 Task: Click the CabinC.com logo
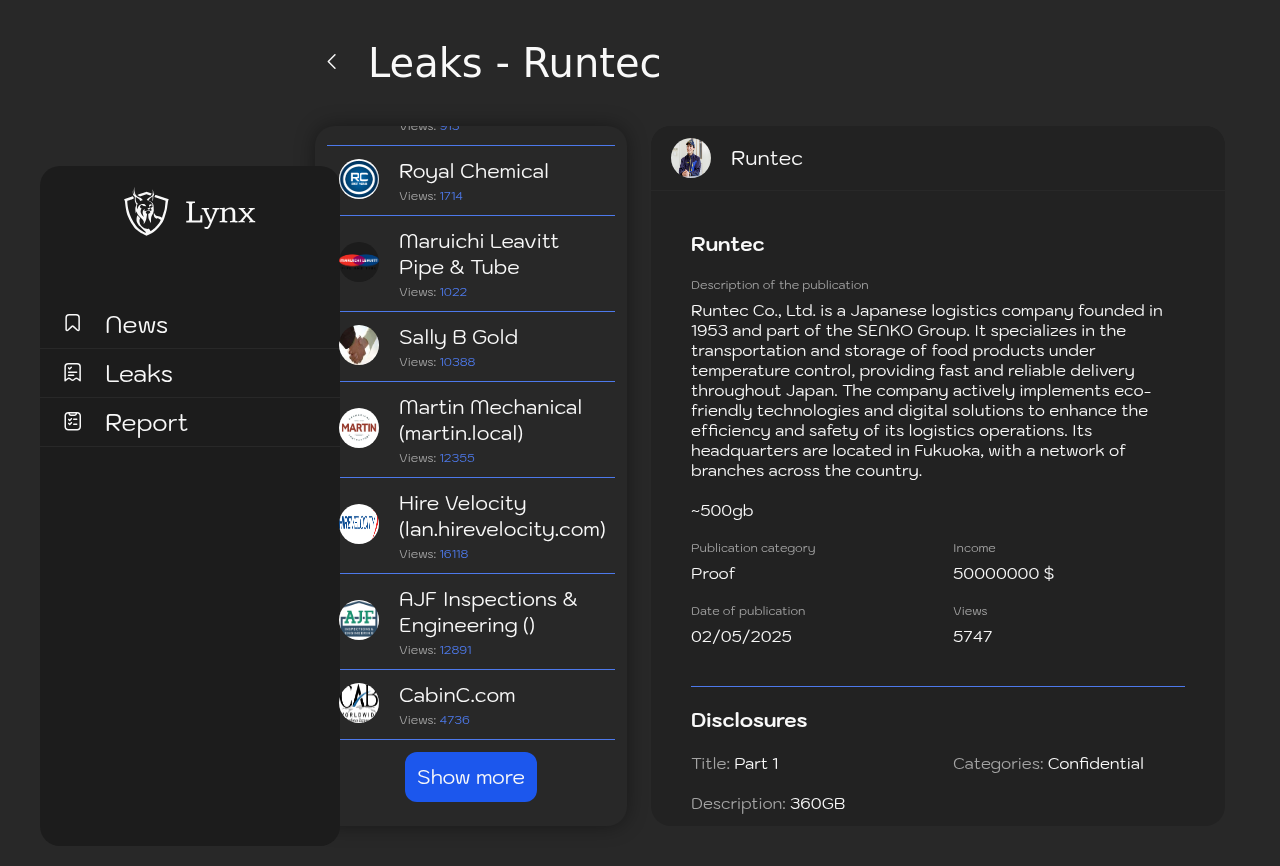[359, 703]
